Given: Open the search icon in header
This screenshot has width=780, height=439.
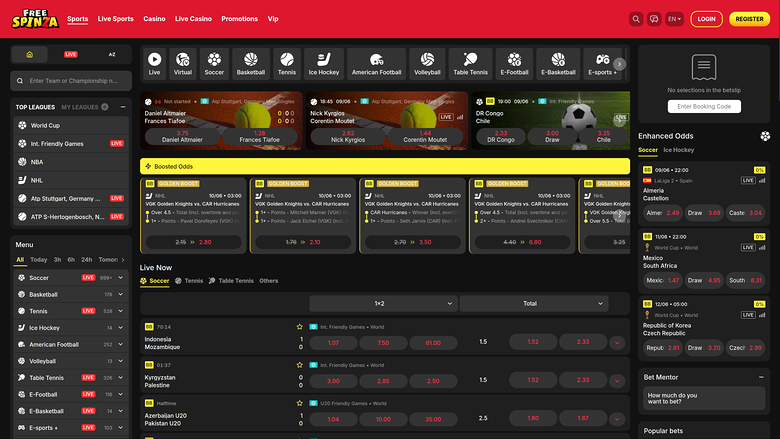Looking at the screenshot, I should point(636,19).
